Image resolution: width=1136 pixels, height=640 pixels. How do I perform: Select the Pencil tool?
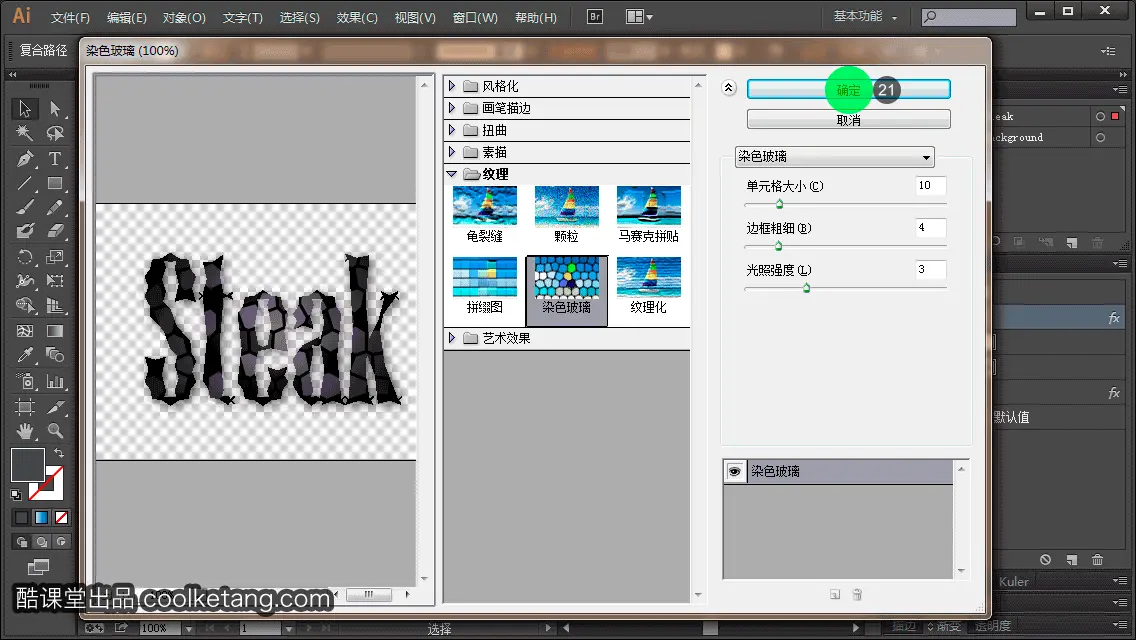55,207
